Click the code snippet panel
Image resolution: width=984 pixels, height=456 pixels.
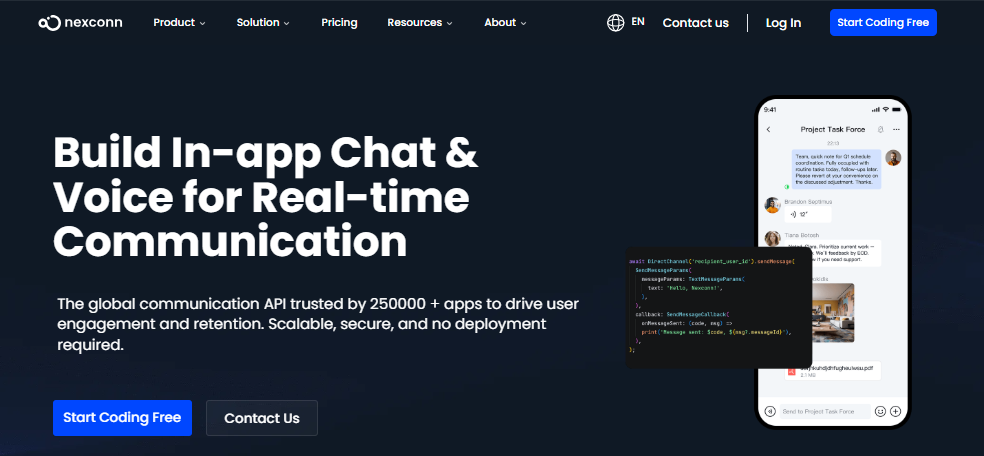[x=719, y=308]
